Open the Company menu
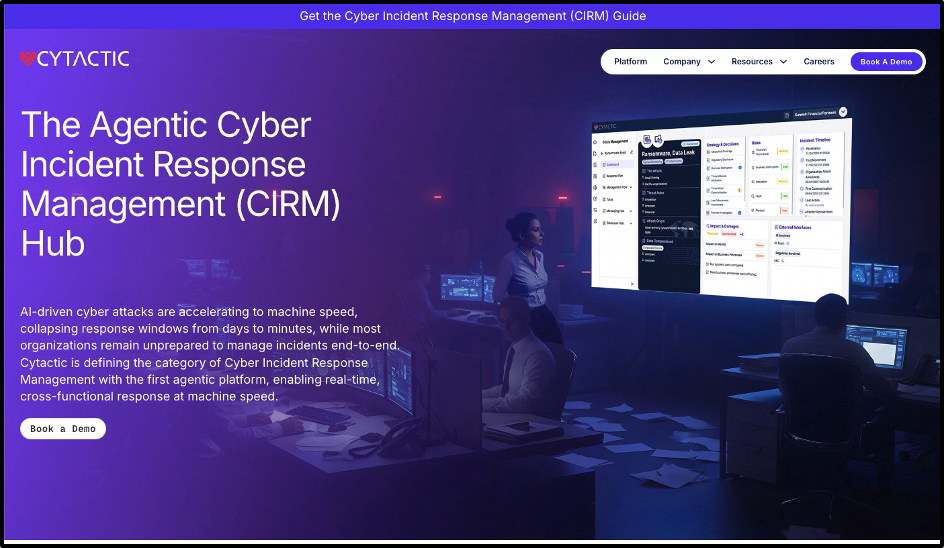This screenshot has width=944, height=548. coord(682,61)
